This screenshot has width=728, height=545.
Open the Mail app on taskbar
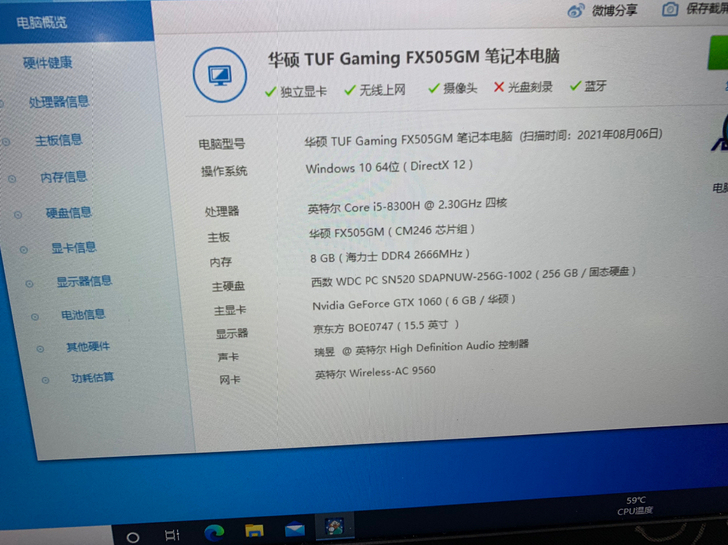click(x=295, y=529)
